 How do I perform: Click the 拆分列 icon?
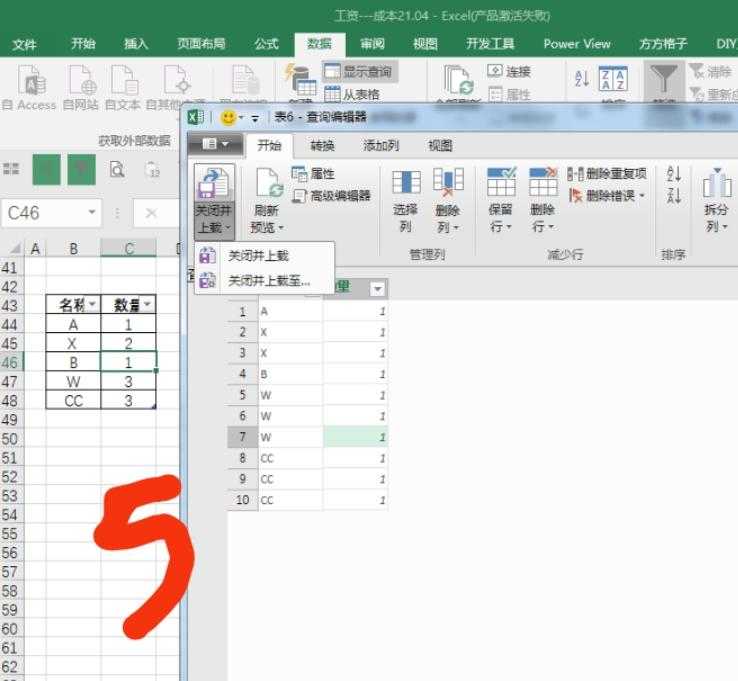point(716,184)
